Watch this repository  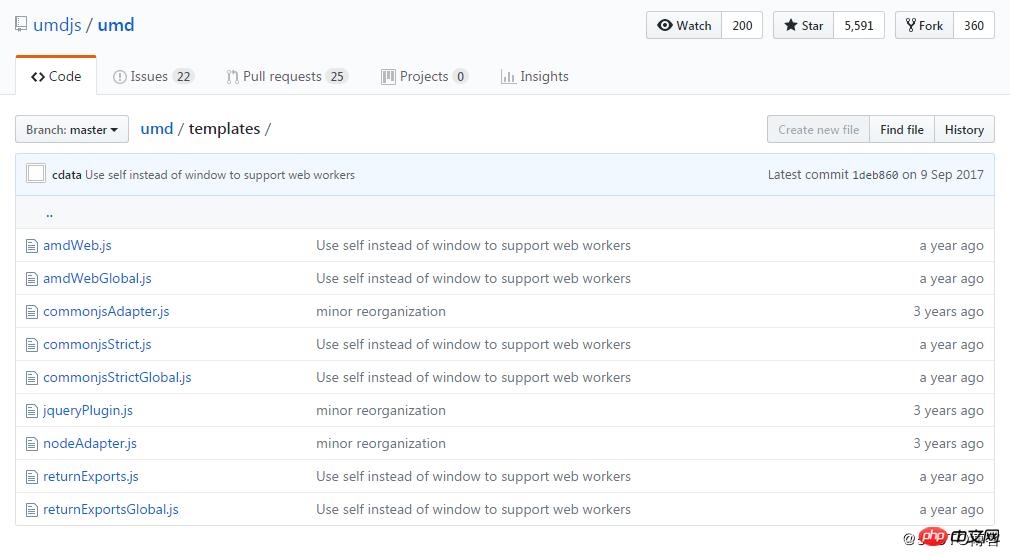(684, 26)
